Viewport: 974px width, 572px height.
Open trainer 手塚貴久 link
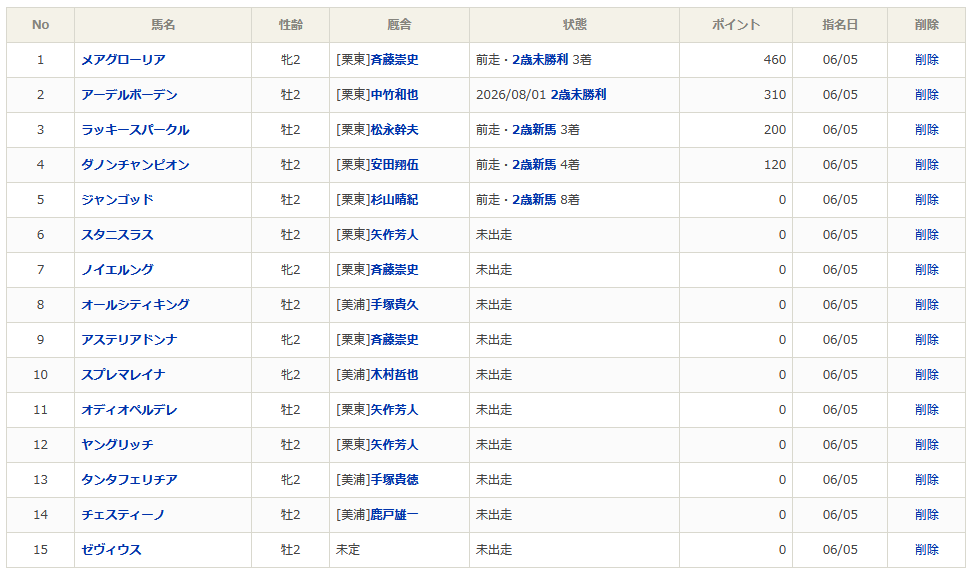(x=394, y=304)
